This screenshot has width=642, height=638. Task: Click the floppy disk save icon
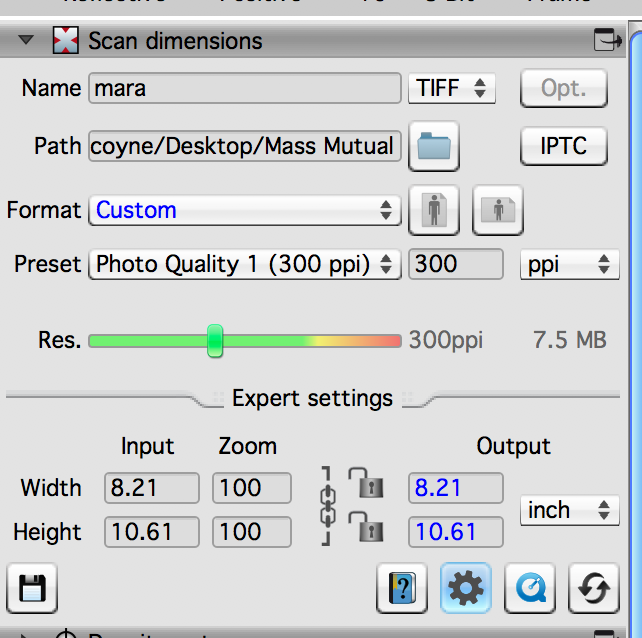click(x=32, y=588)
